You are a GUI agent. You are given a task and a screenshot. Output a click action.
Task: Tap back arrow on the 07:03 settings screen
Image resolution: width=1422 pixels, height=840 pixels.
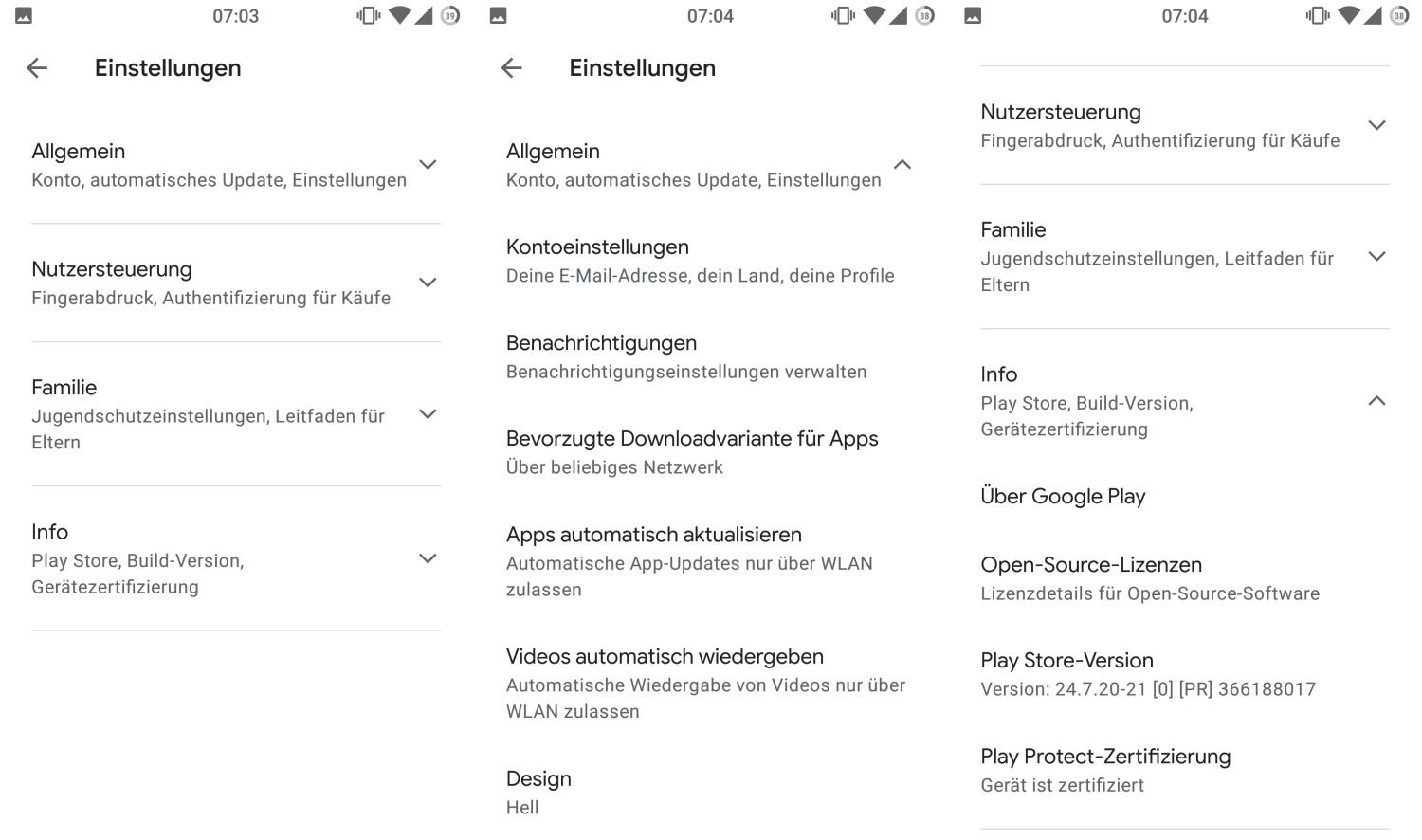click(37, 67)
